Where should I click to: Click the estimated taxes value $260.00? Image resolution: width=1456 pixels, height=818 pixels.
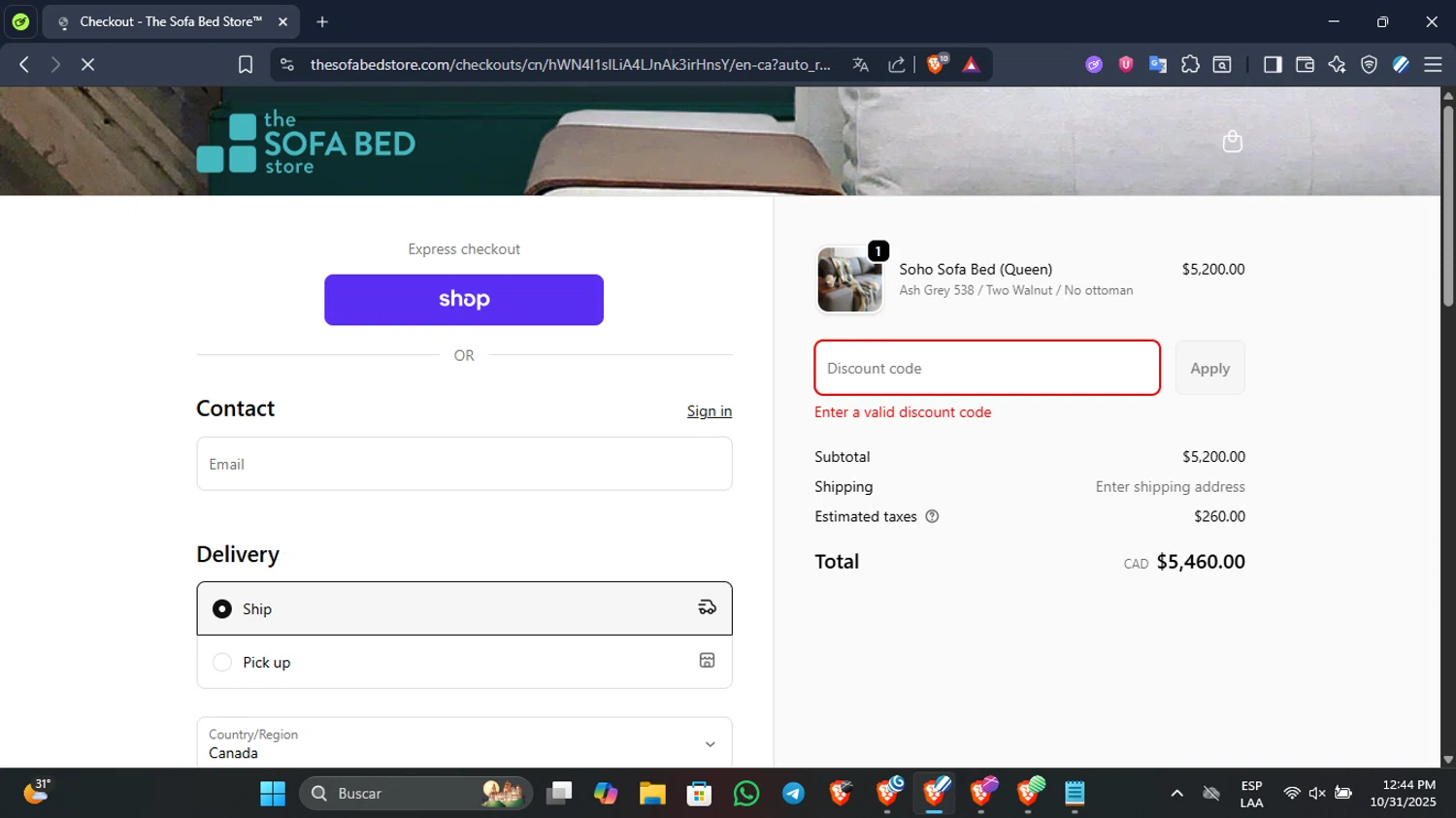click(x=1219, y=517)
